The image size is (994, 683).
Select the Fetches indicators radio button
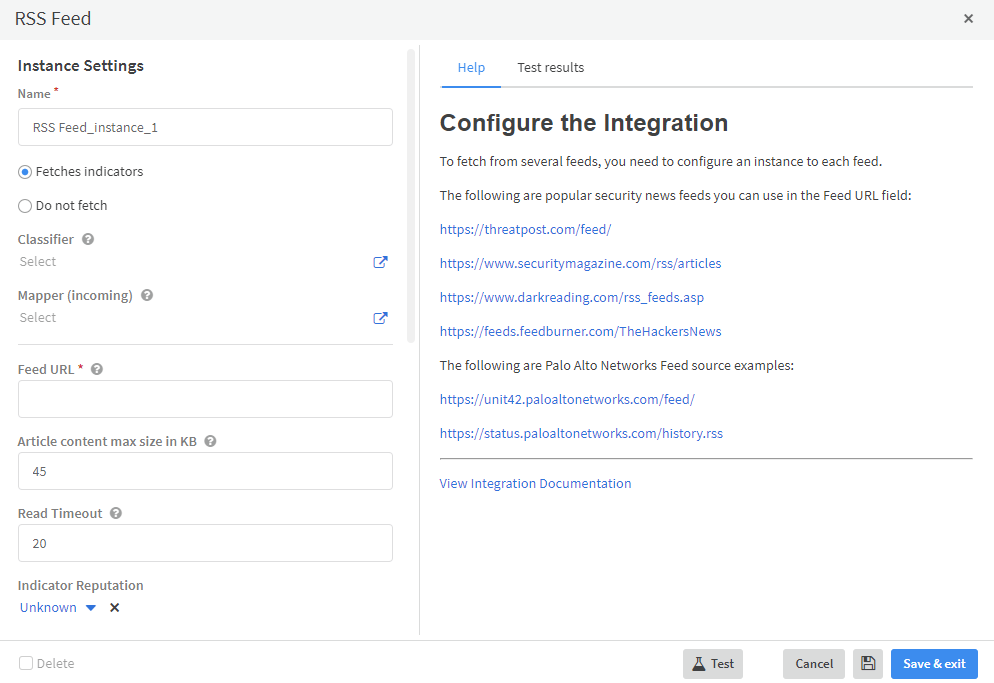coord(25,172)
